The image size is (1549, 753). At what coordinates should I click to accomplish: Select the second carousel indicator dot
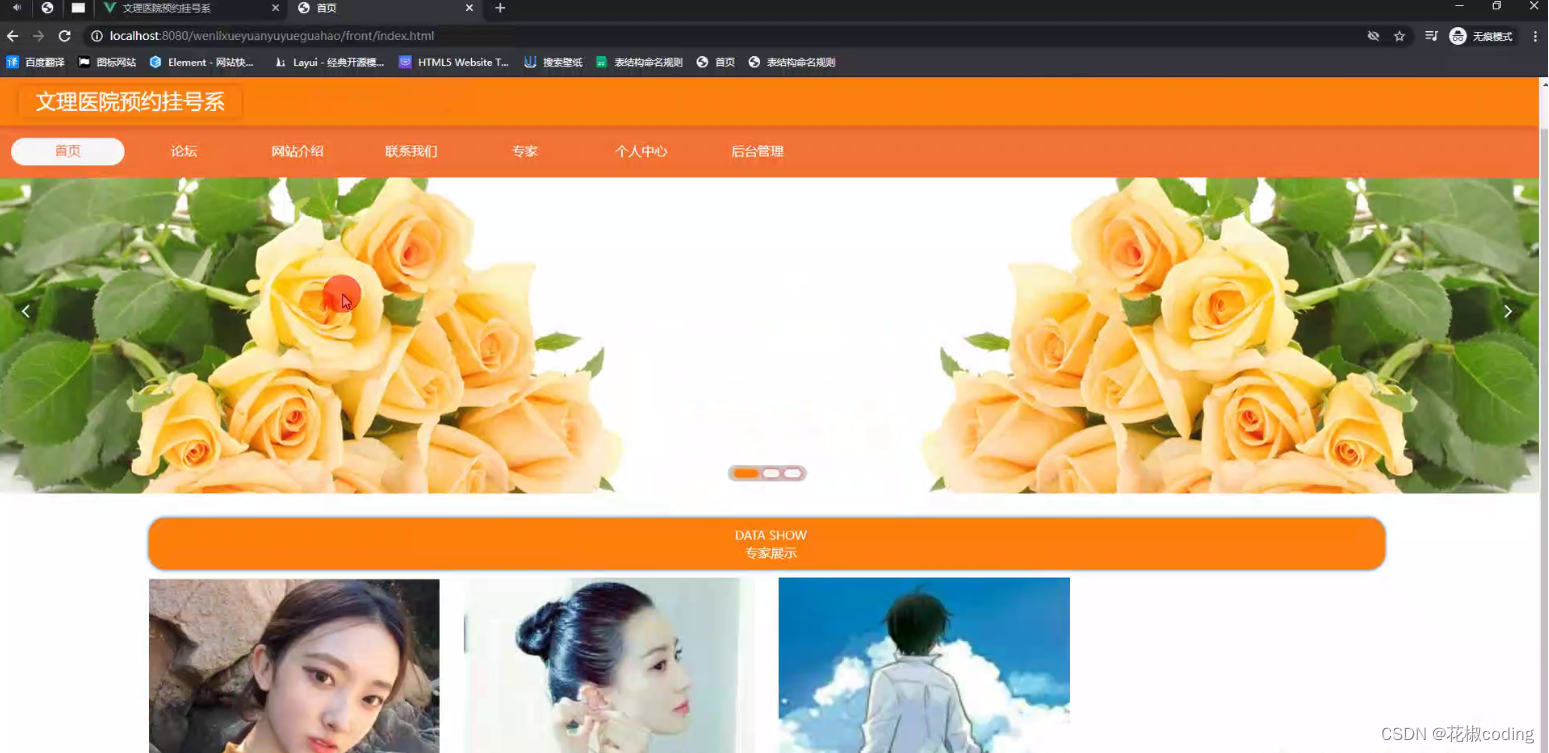770,472
